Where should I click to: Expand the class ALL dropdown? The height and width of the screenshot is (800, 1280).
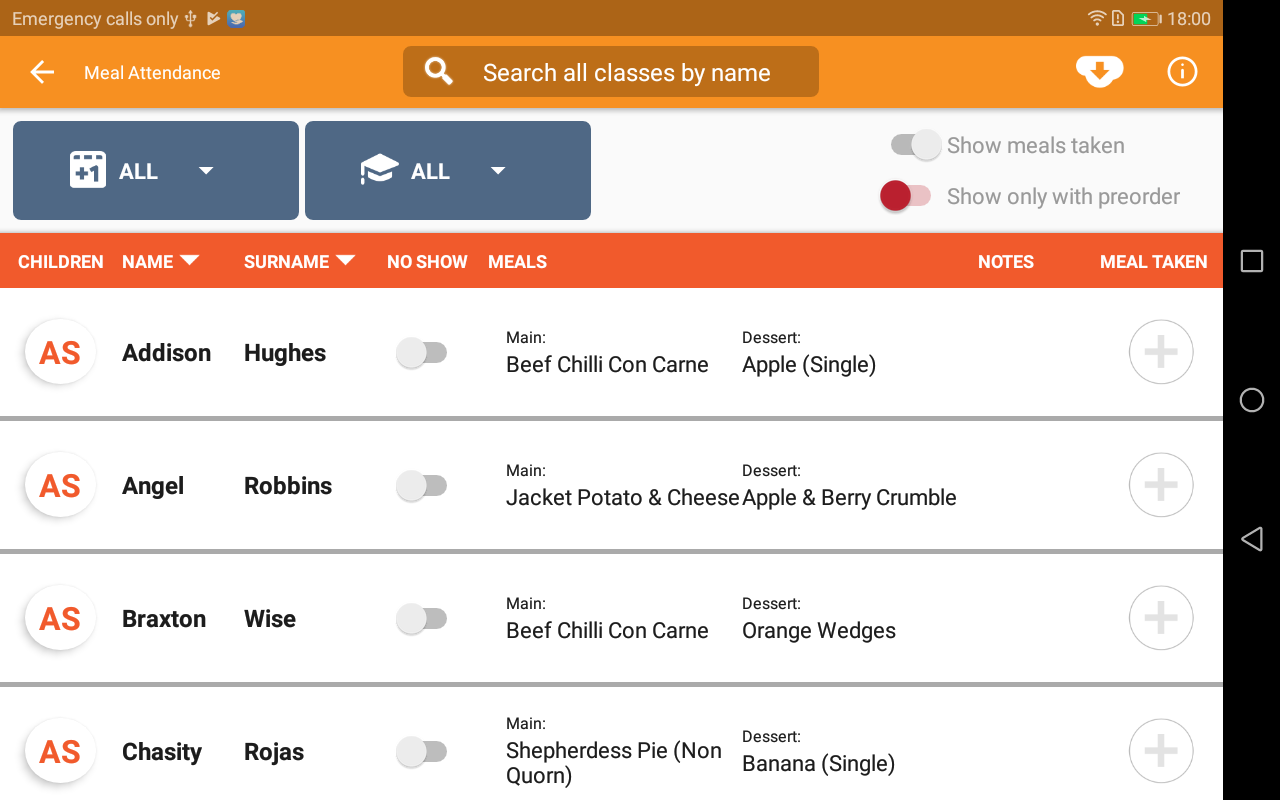[x=448, y=171]
